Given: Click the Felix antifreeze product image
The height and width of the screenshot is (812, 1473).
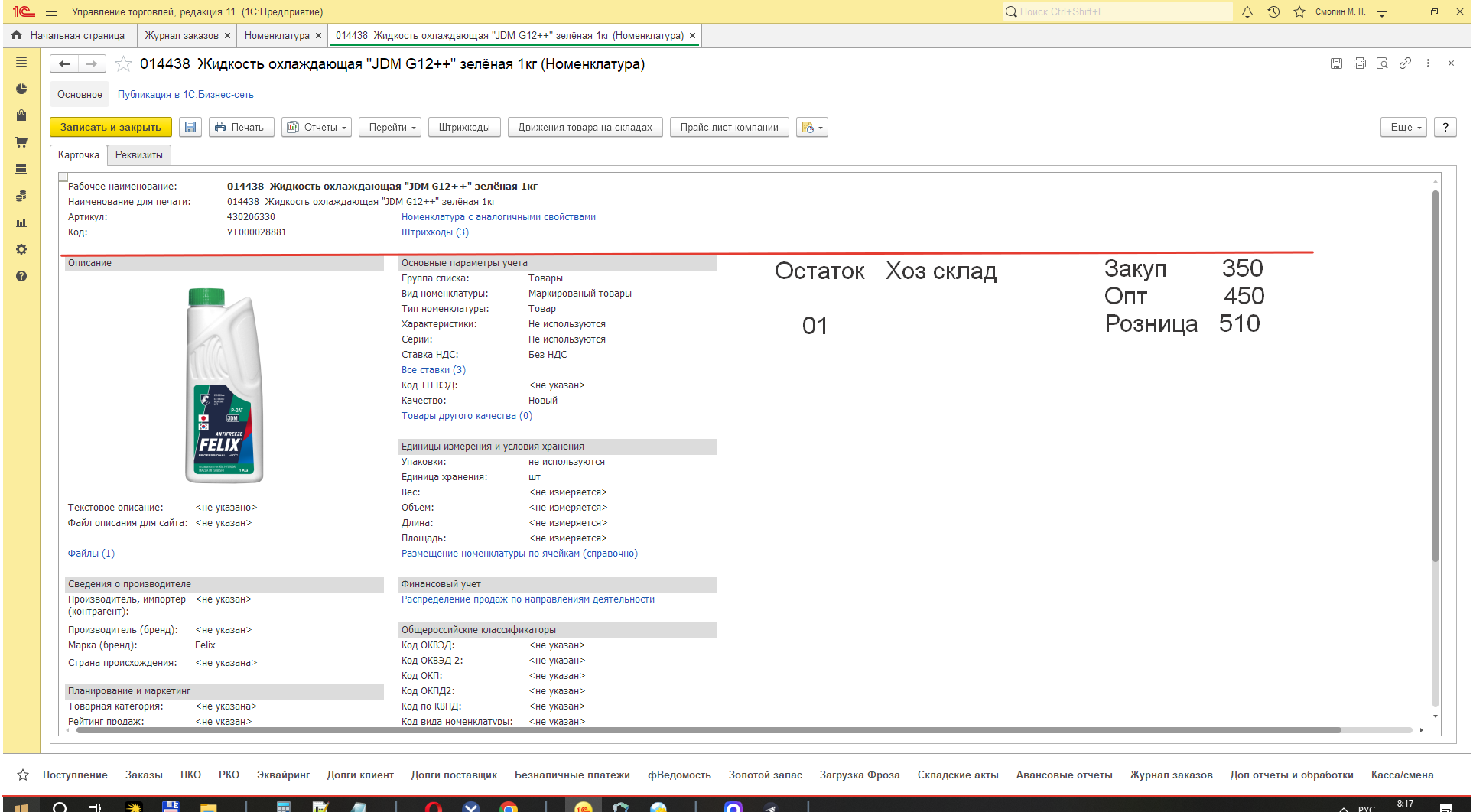Looking at the screenshot, I should point(224,385).
